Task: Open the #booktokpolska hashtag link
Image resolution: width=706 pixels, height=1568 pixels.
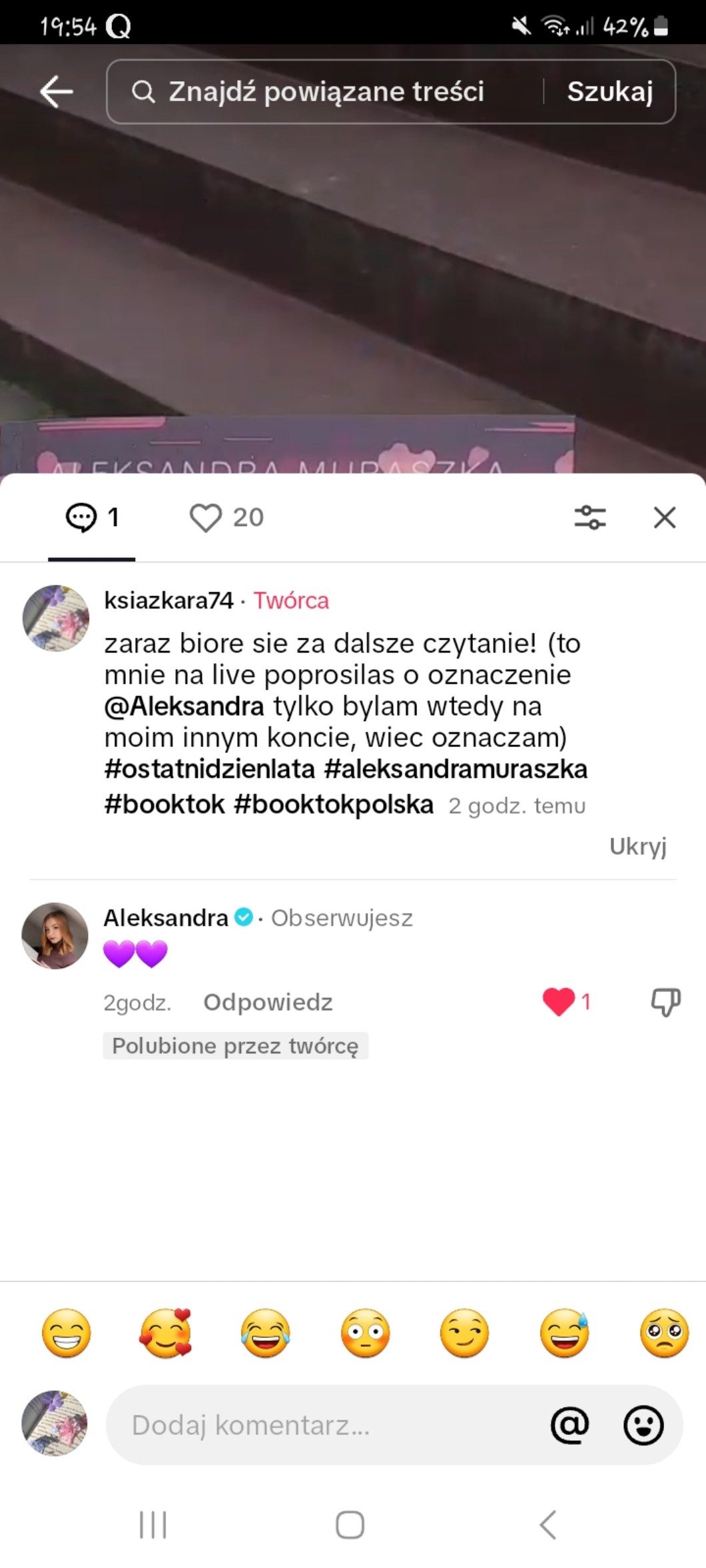Action: (x=334, y=804)
